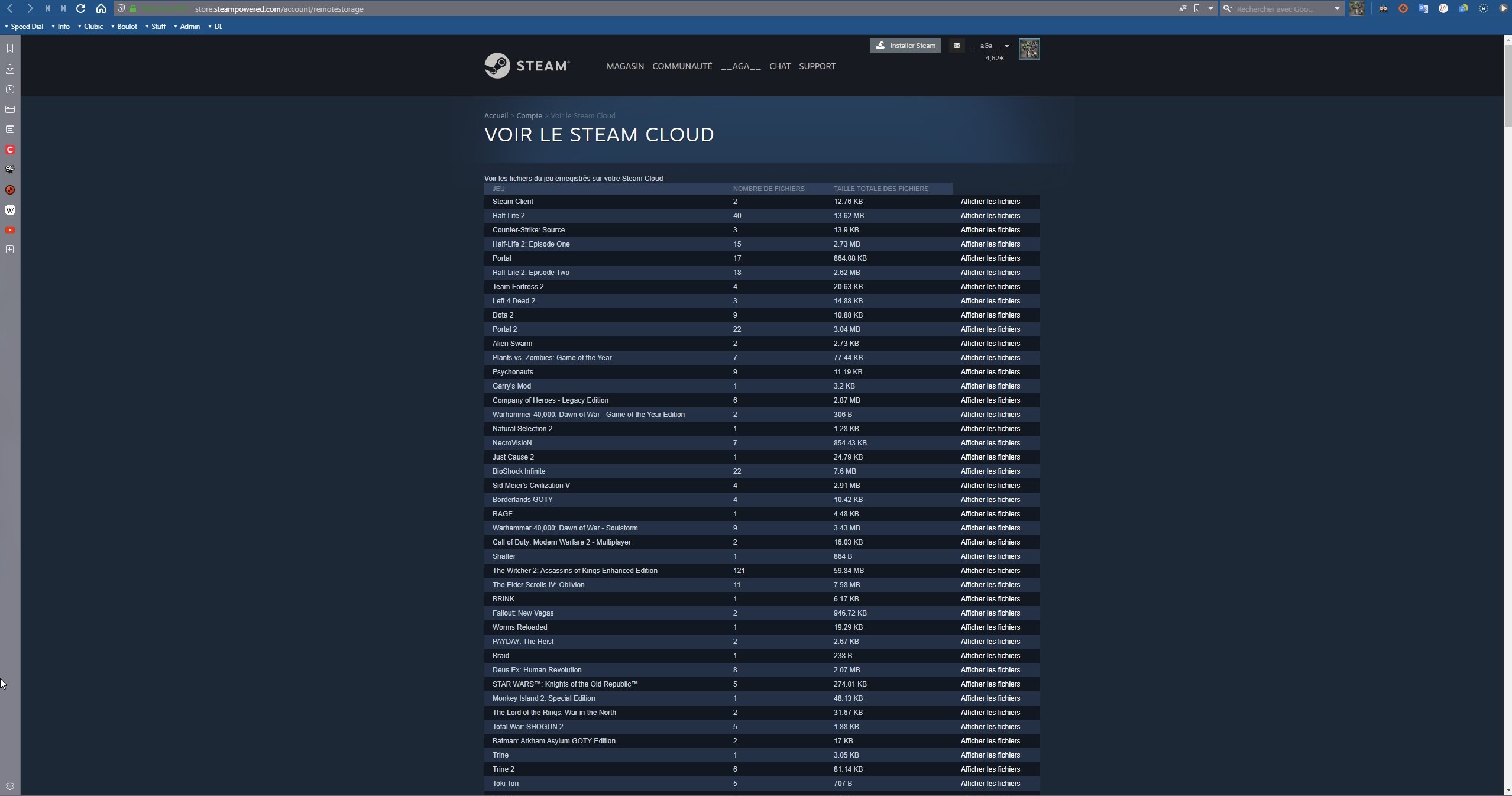Image resolution: width=1512 pixels, height=796 pixels.
Task: Open the SUPPORT menu item
Action: pyautogui.click(x=817, y=66)
